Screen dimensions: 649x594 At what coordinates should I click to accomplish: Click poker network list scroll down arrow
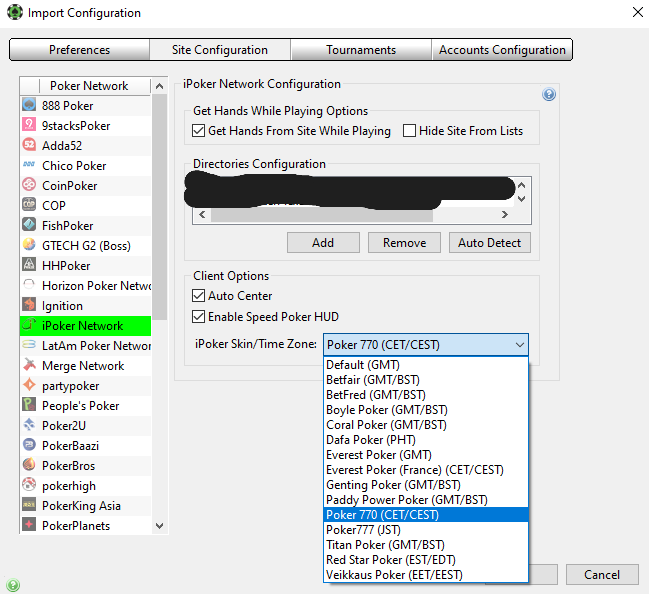pyautogui.click(x=159, y=526)
